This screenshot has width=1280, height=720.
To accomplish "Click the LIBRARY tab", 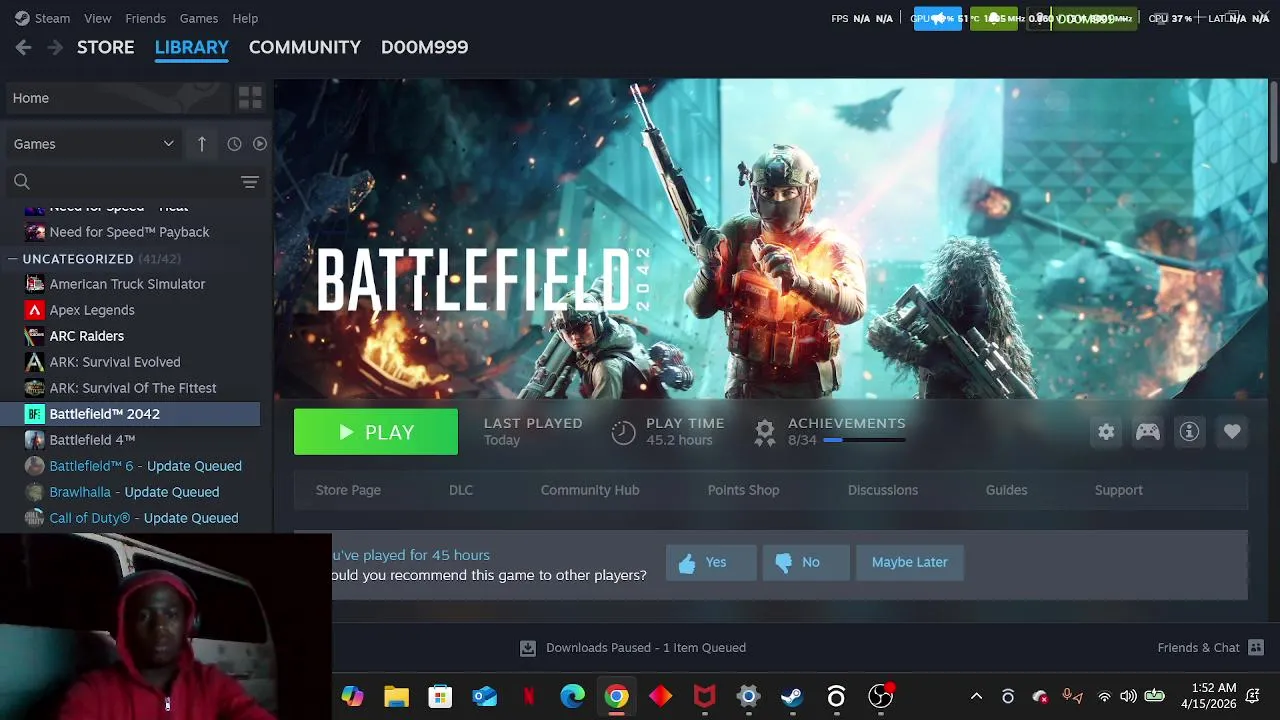I will pyautogui.click(x=192, y=47).
